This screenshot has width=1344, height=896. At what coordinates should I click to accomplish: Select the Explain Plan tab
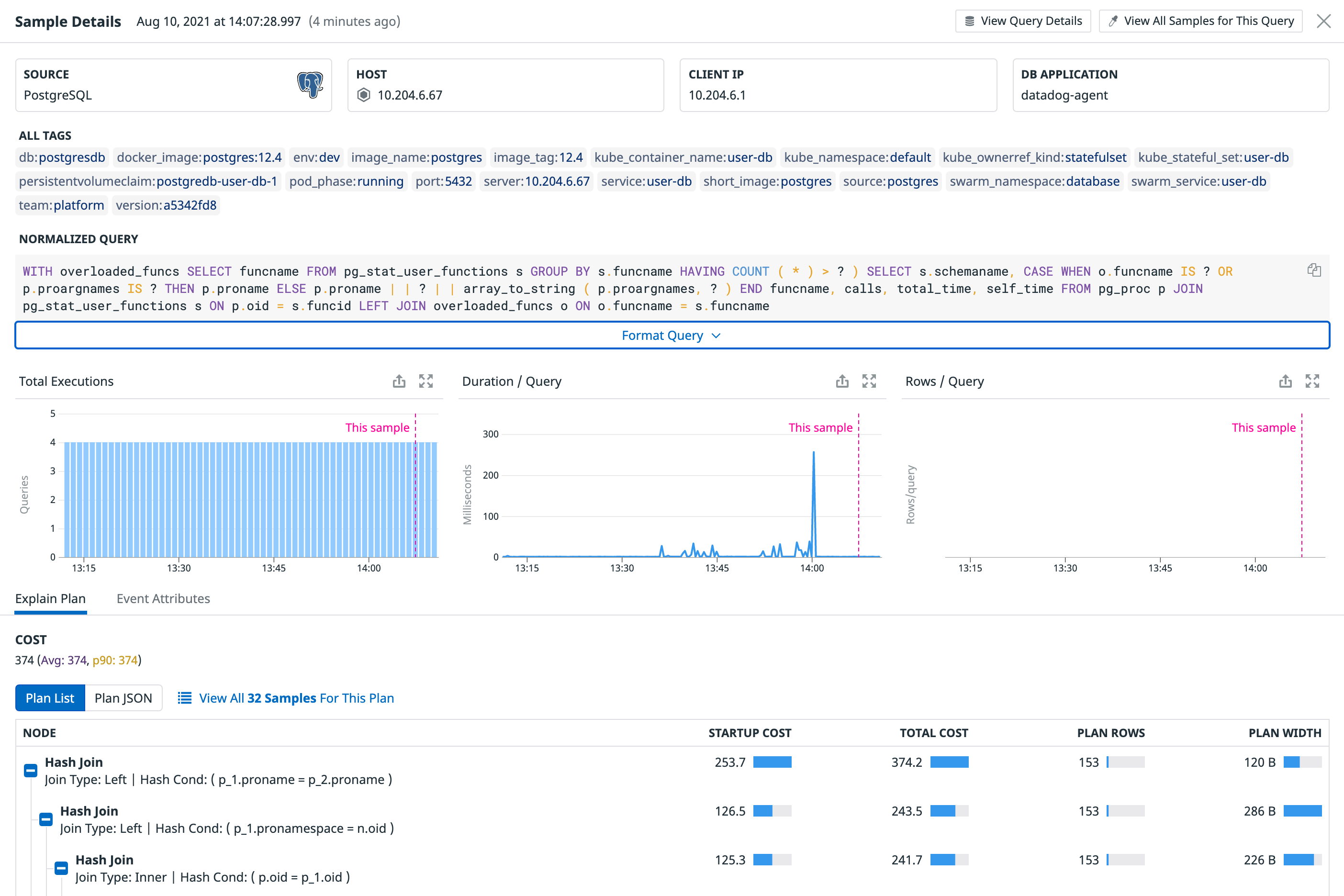(x=50, y=598)
